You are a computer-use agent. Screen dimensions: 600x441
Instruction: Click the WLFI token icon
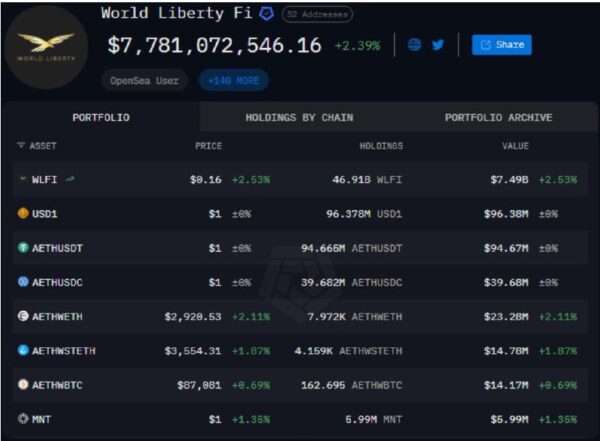pyautogui.click(x=23, y=179)
